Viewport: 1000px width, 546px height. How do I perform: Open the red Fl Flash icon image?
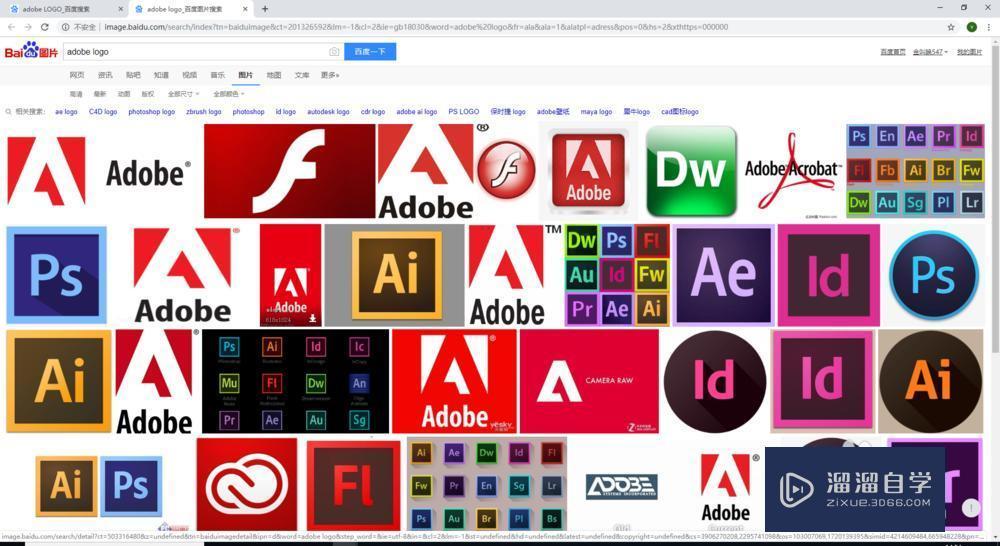(353, 484)
